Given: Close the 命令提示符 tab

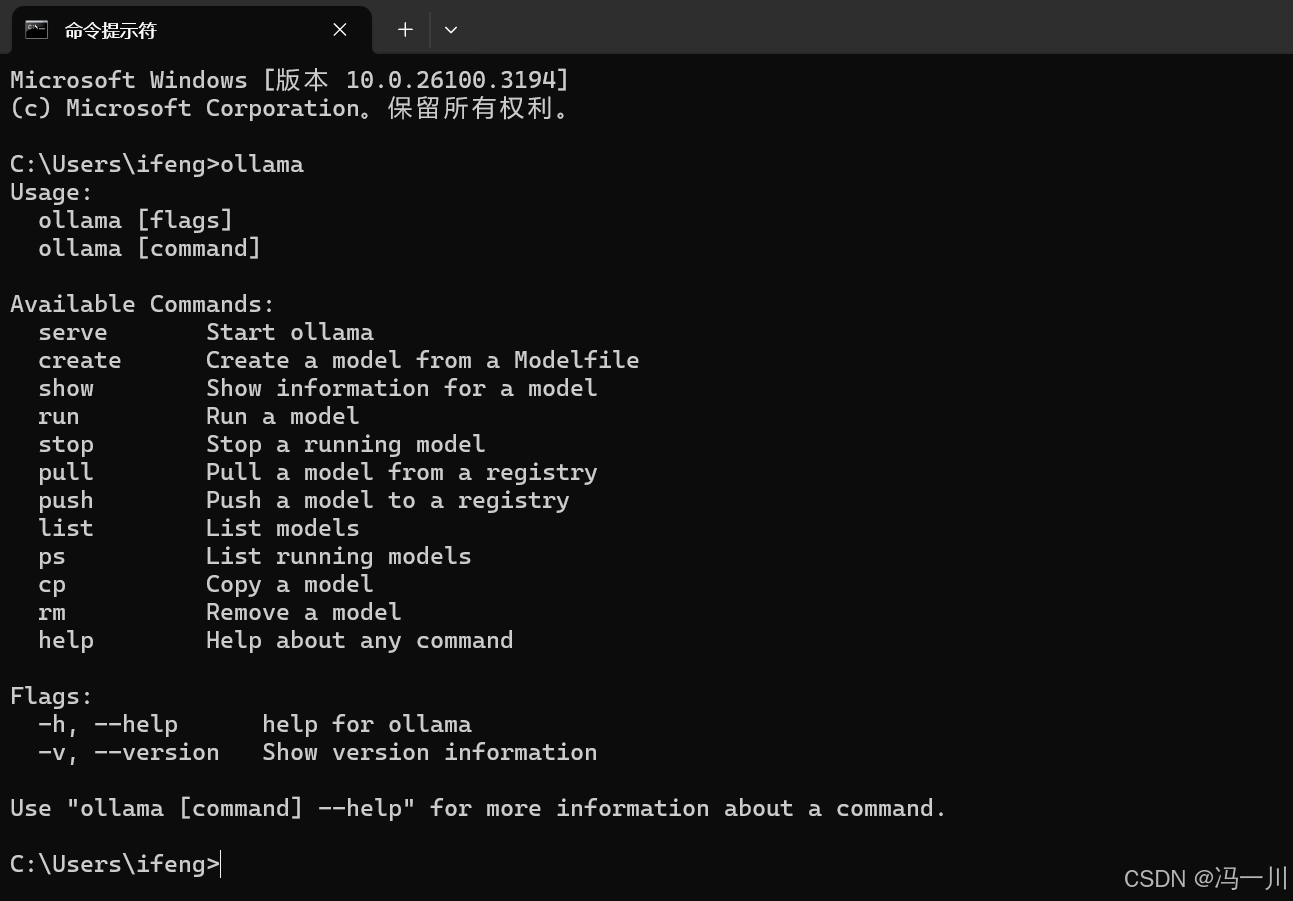Looking at the screenshot, I should [340, 30].
